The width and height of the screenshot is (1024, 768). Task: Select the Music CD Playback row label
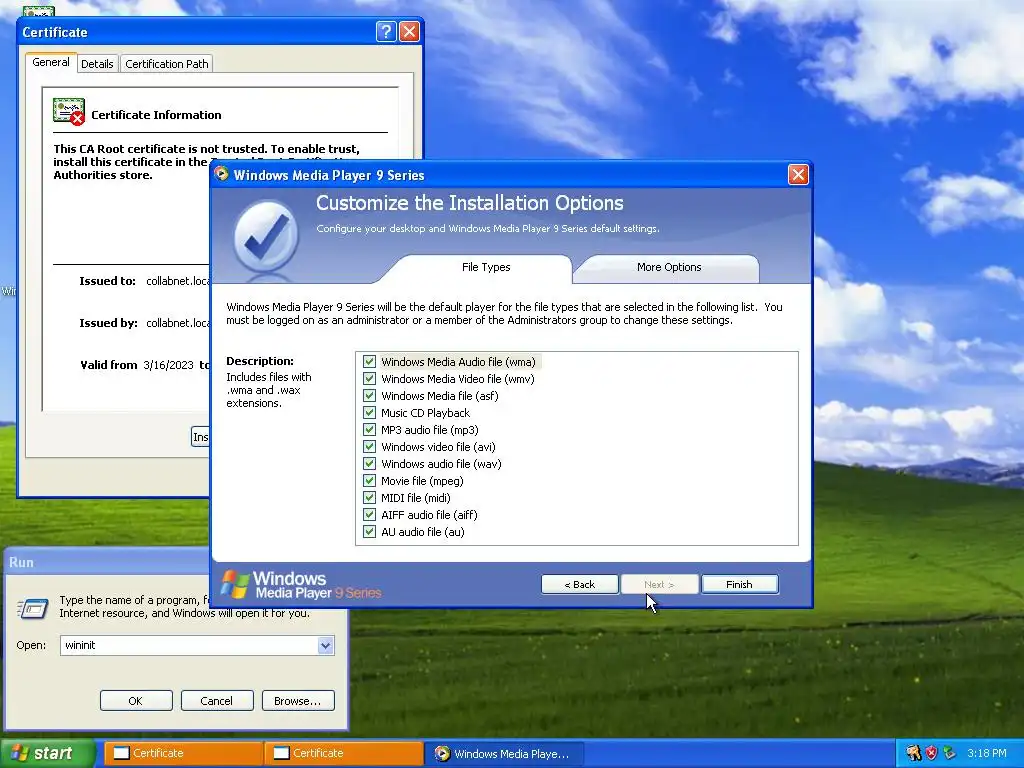425,413
